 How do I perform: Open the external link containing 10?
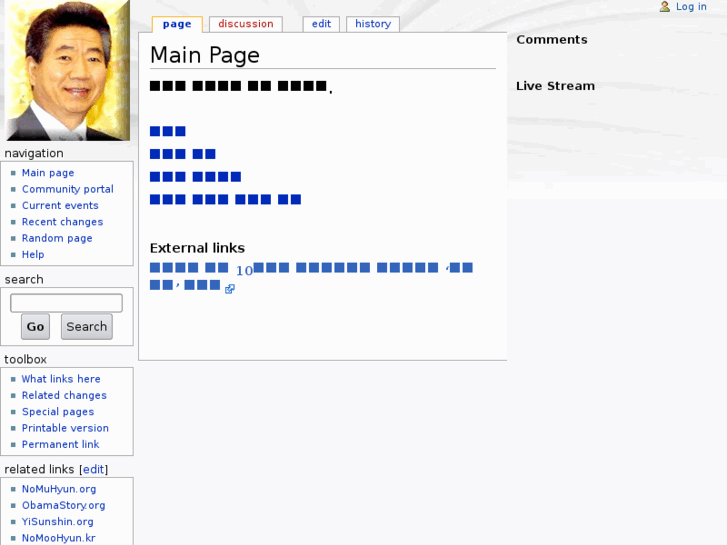point(311,276)
